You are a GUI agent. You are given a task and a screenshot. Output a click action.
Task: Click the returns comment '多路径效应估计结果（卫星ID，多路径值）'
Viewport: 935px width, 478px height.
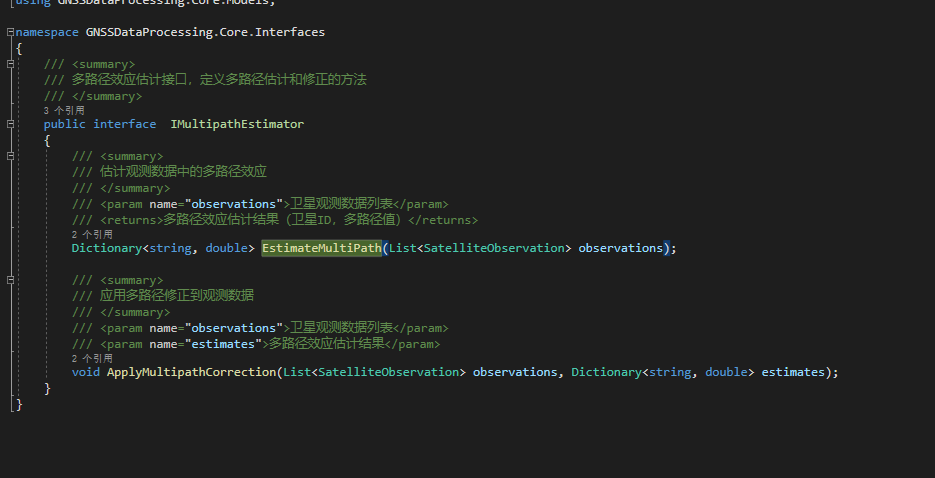click(286, 220)
